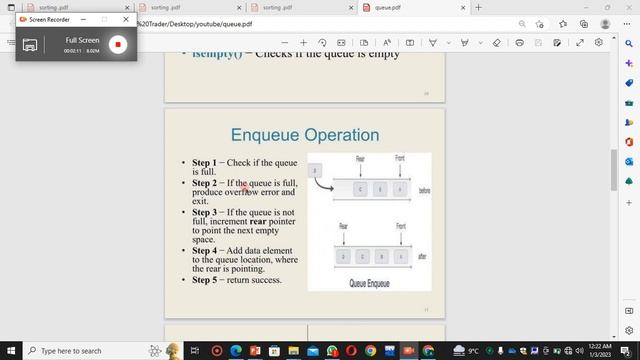Click the fit to width icon
640x360 pixels.
pyautogui.click(x=341, y=43)
